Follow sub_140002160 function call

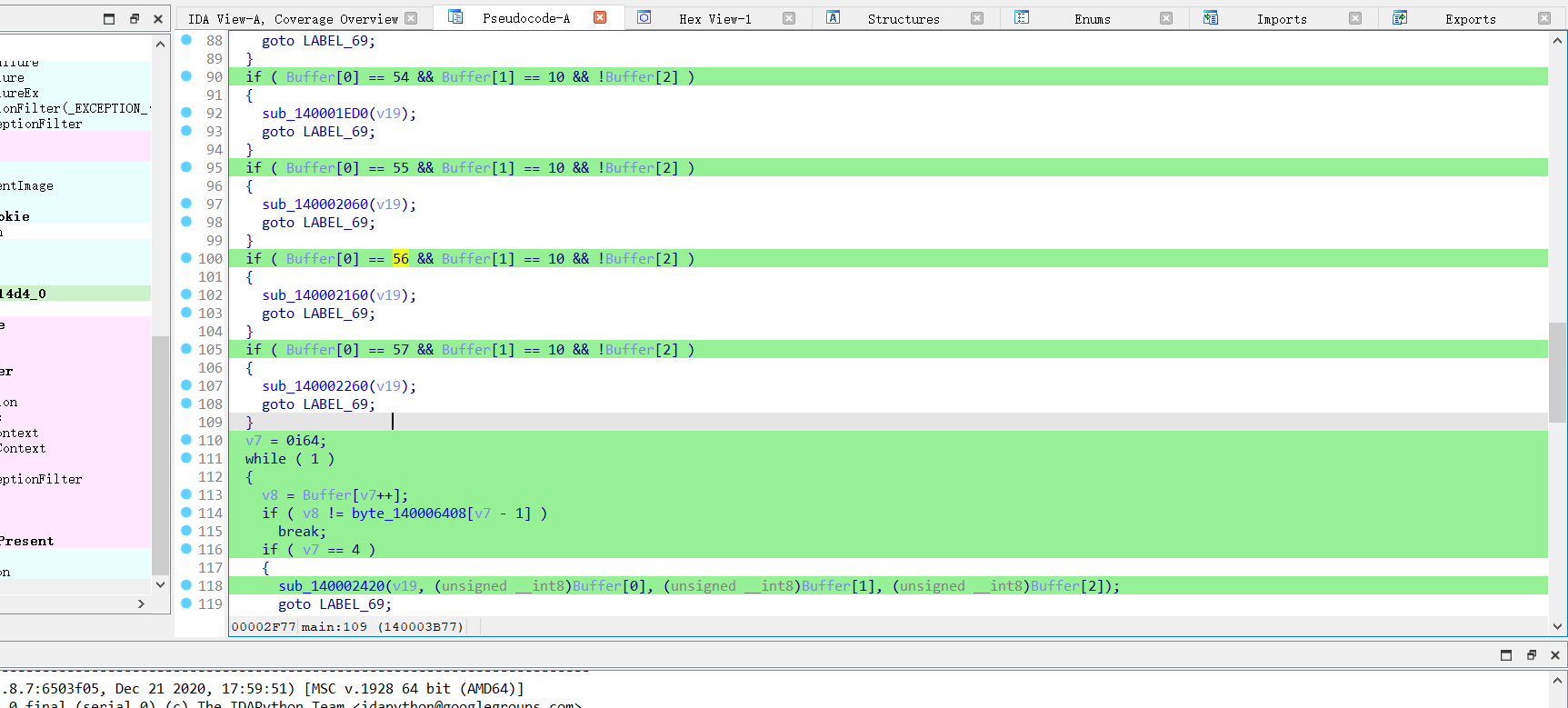315,295
